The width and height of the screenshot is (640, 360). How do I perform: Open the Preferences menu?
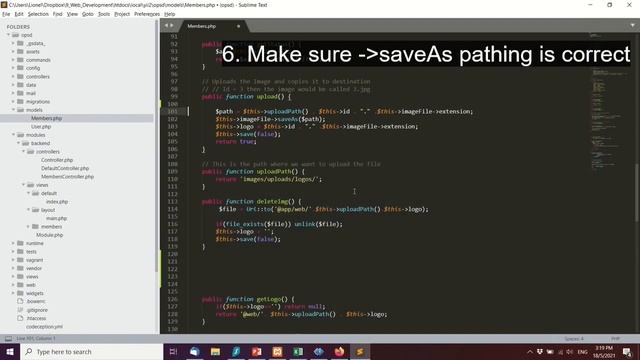click(147, 14)
